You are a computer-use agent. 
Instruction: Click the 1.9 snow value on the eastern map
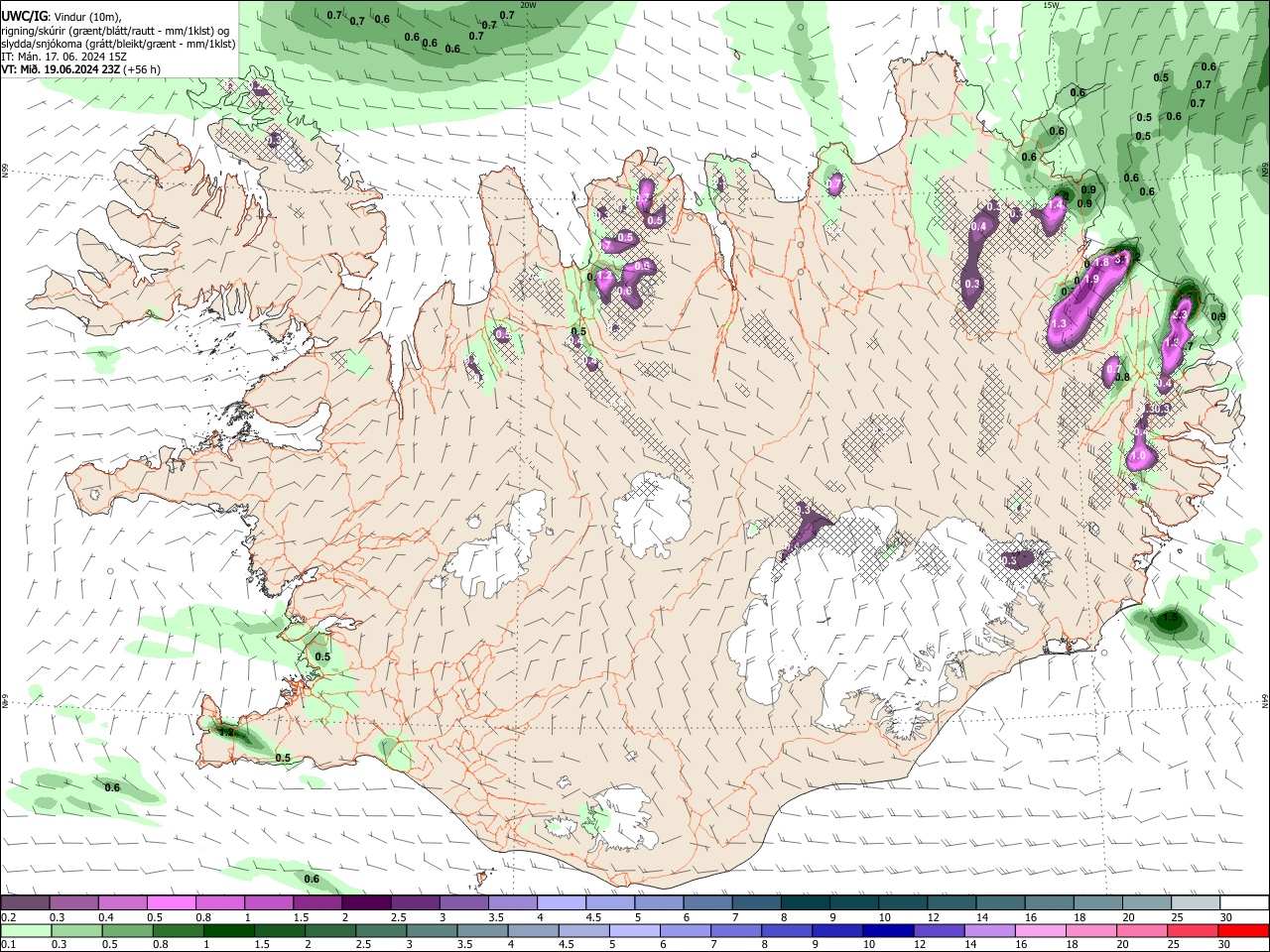pyautogui.click(x=1091, y=280)
